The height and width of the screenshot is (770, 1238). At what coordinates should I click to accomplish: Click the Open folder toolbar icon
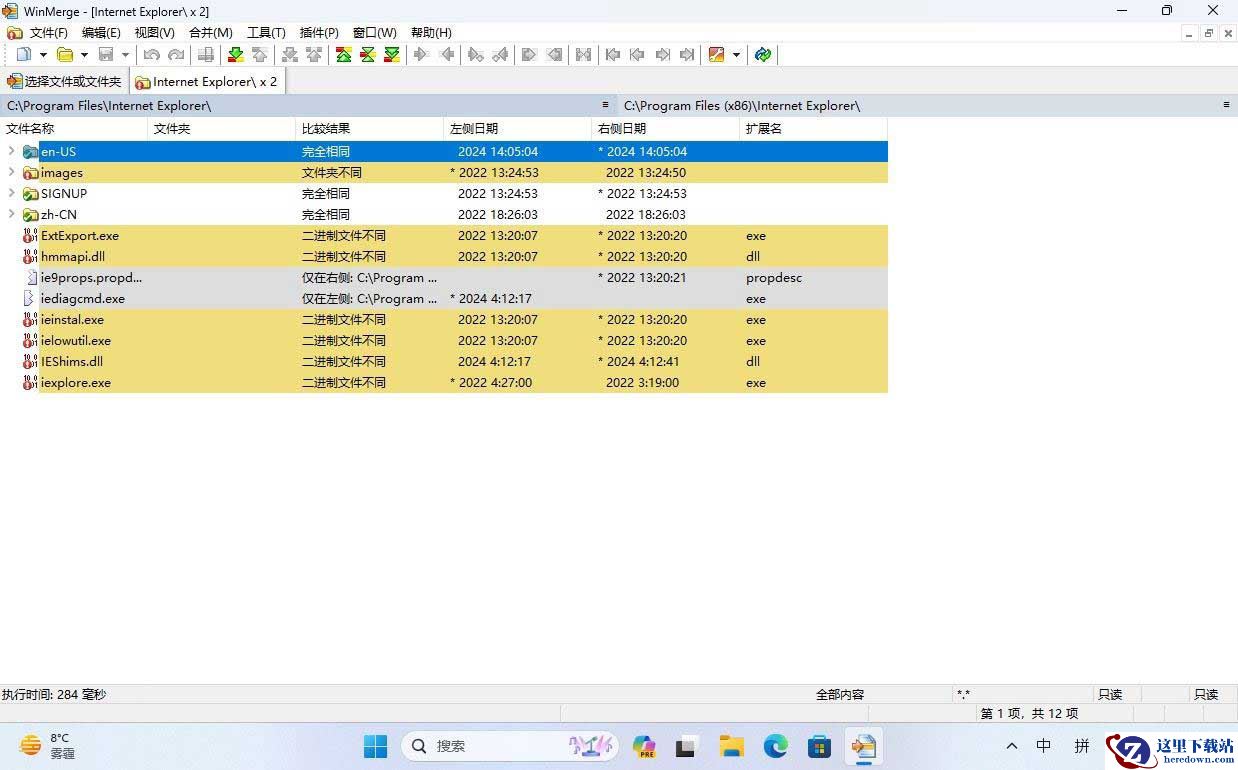pos(65,55)
